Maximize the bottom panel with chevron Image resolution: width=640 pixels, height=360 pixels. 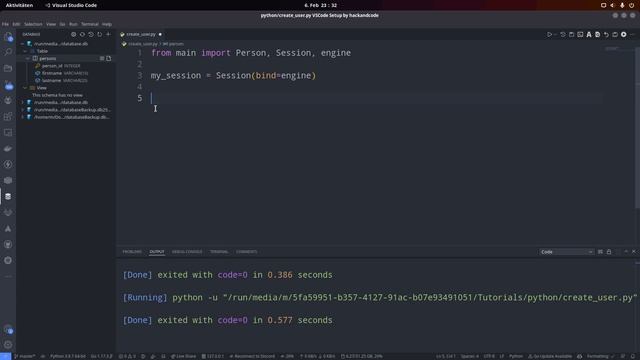(626, 252)
